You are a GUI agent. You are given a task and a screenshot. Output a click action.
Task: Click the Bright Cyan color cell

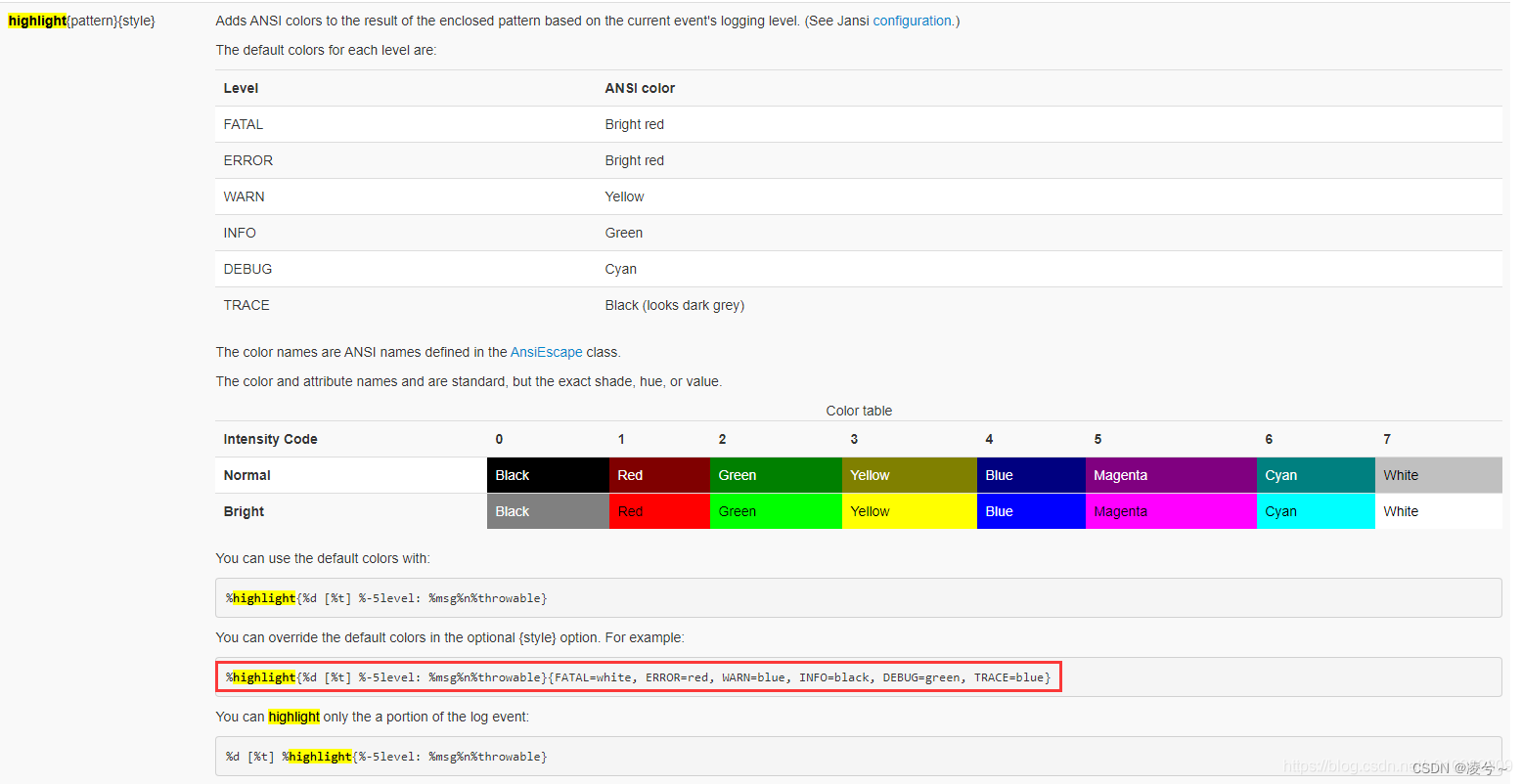1316,511
